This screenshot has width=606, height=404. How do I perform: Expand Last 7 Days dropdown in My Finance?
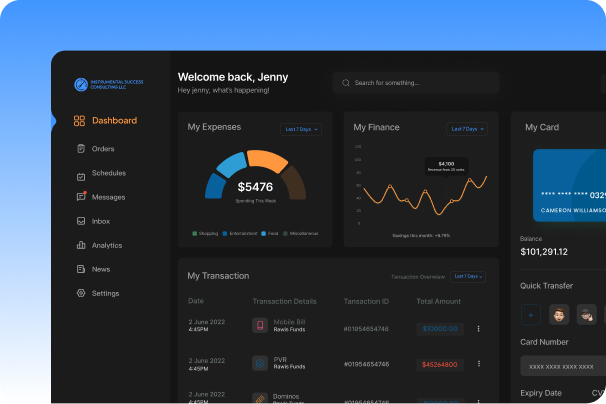(x=467, y=129)
